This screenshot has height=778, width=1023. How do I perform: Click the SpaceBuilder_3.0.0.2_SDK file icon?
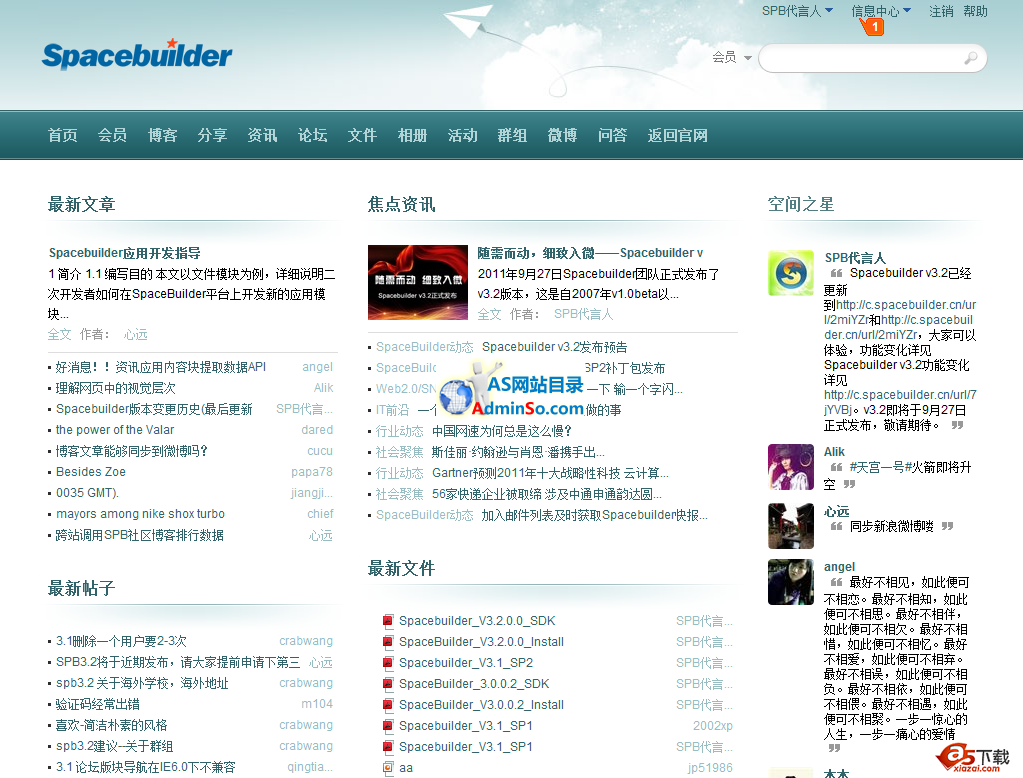click(x=388, y=683)
